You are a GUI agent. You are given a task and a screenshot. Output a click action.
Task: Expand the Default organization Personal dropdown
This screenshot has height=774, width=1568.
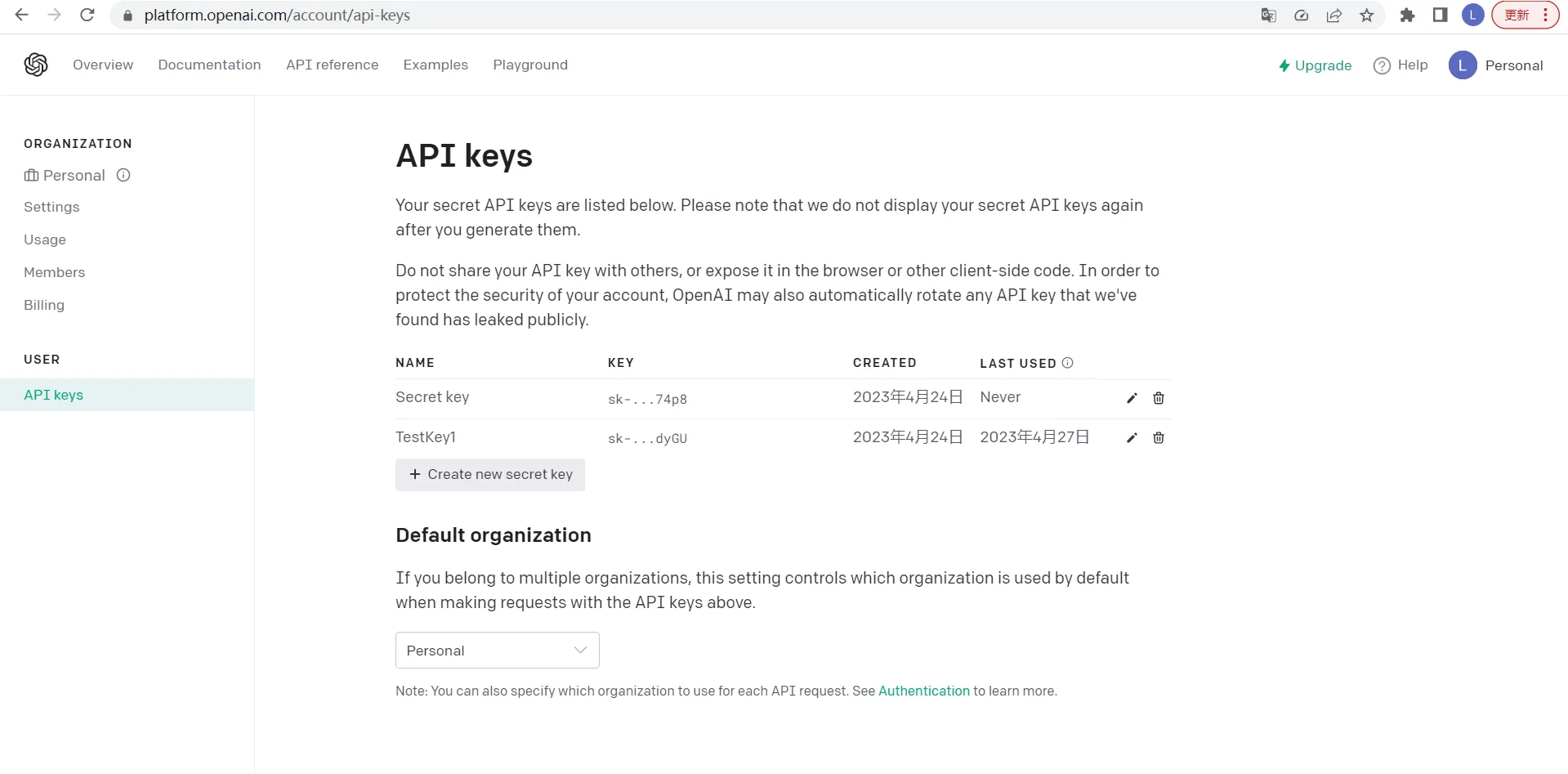(498, 651)
